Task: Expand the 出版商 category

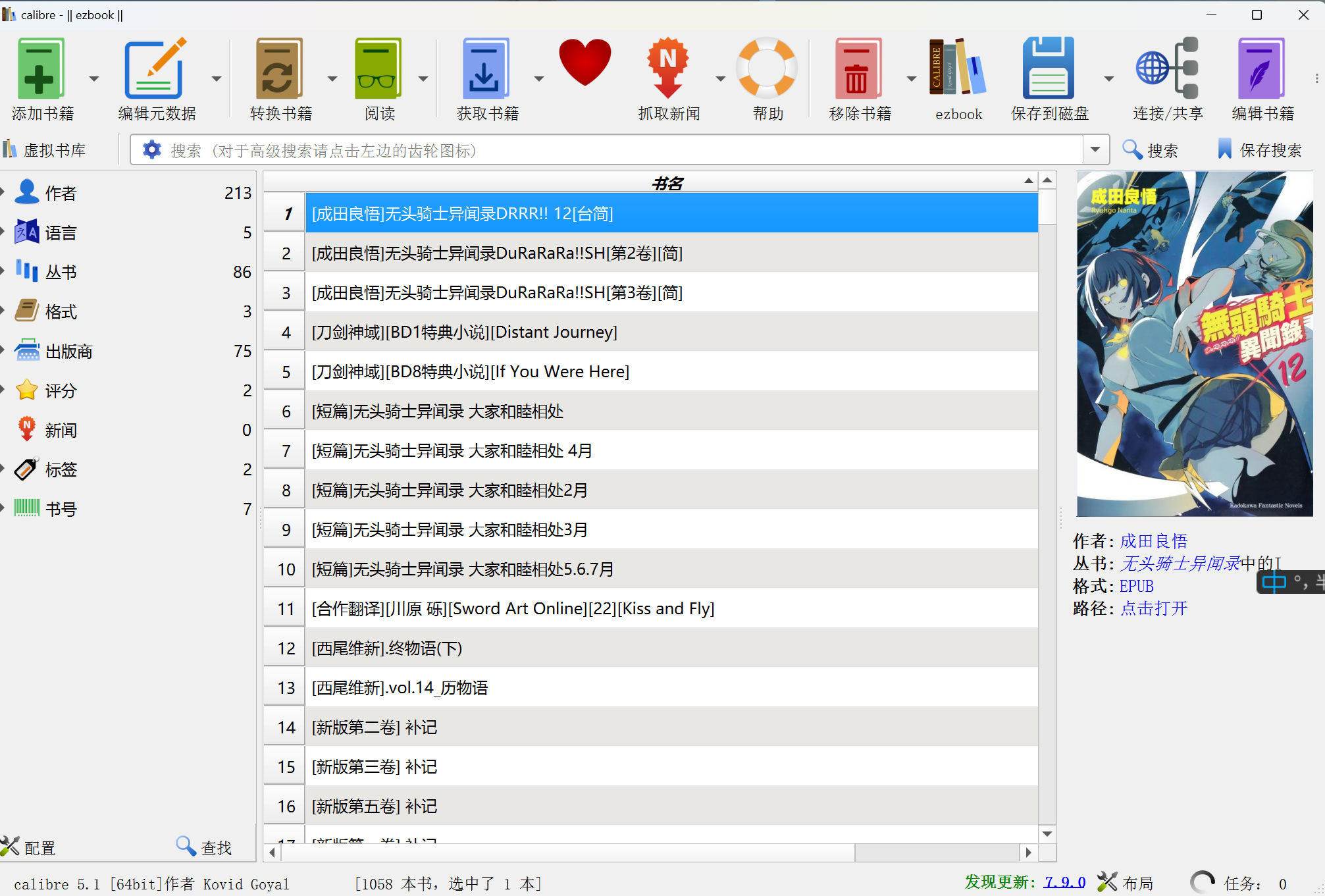Action: tap(3, 350)
